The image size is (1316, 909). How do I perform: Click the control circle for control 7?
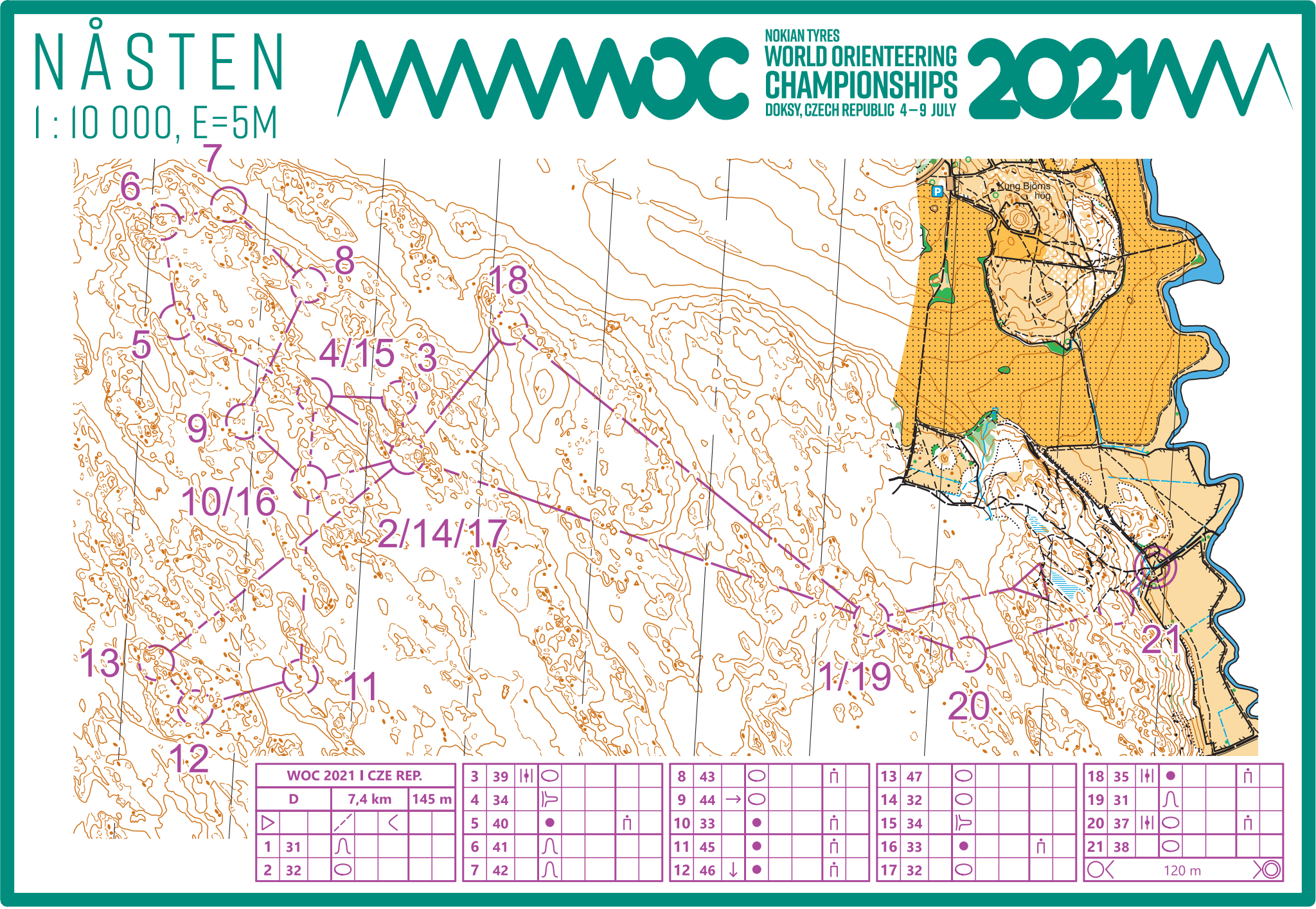click(x=229, y=204)
